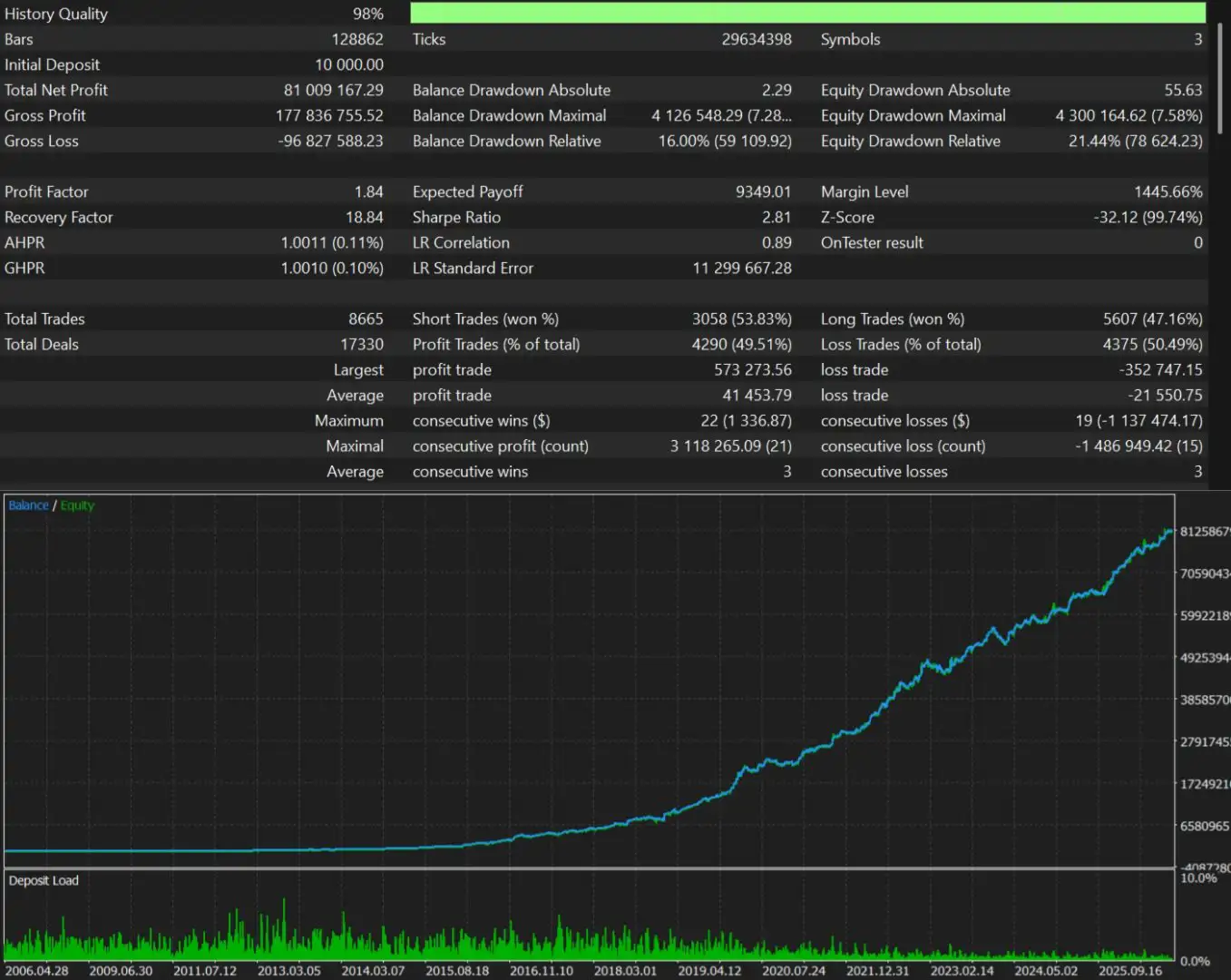Screen dimensions: 1231x980
Task: Click Balance Drawdown Relative value 16.00% (59 109.92)
Action: coord(725,141)
